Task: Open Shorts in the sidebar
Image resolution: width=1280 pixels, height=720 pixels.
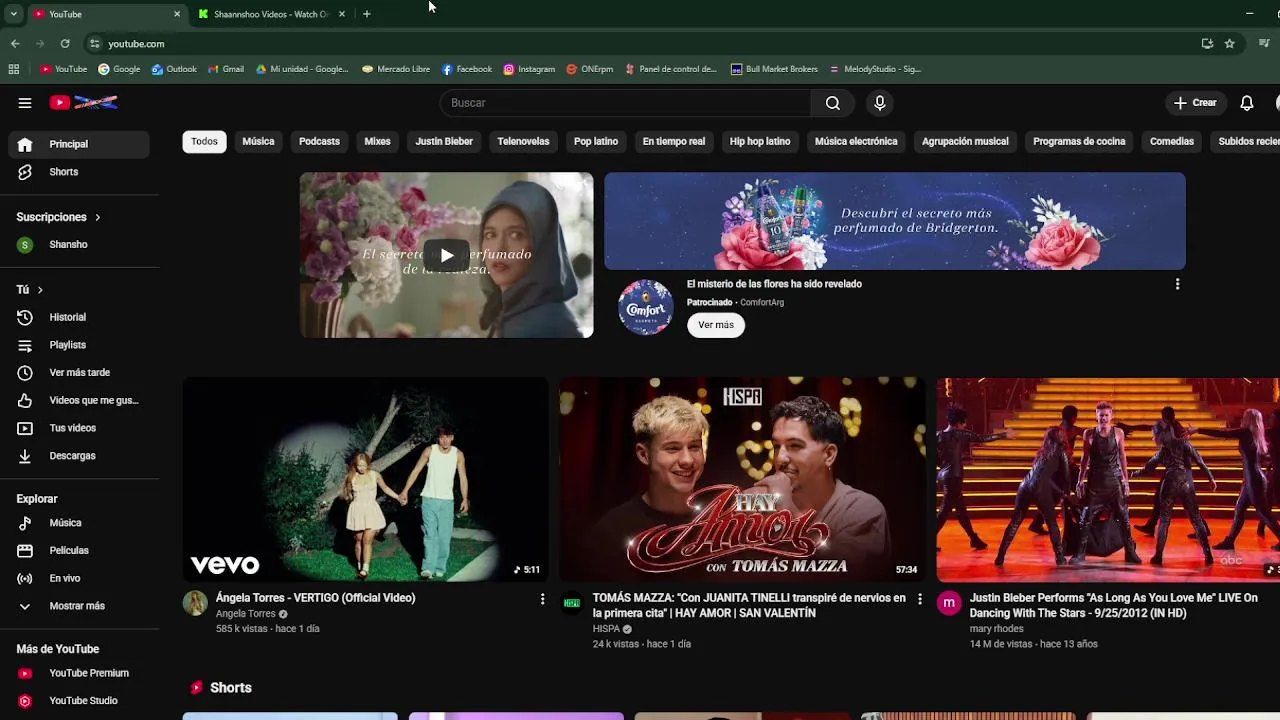Action: point(78,172)
